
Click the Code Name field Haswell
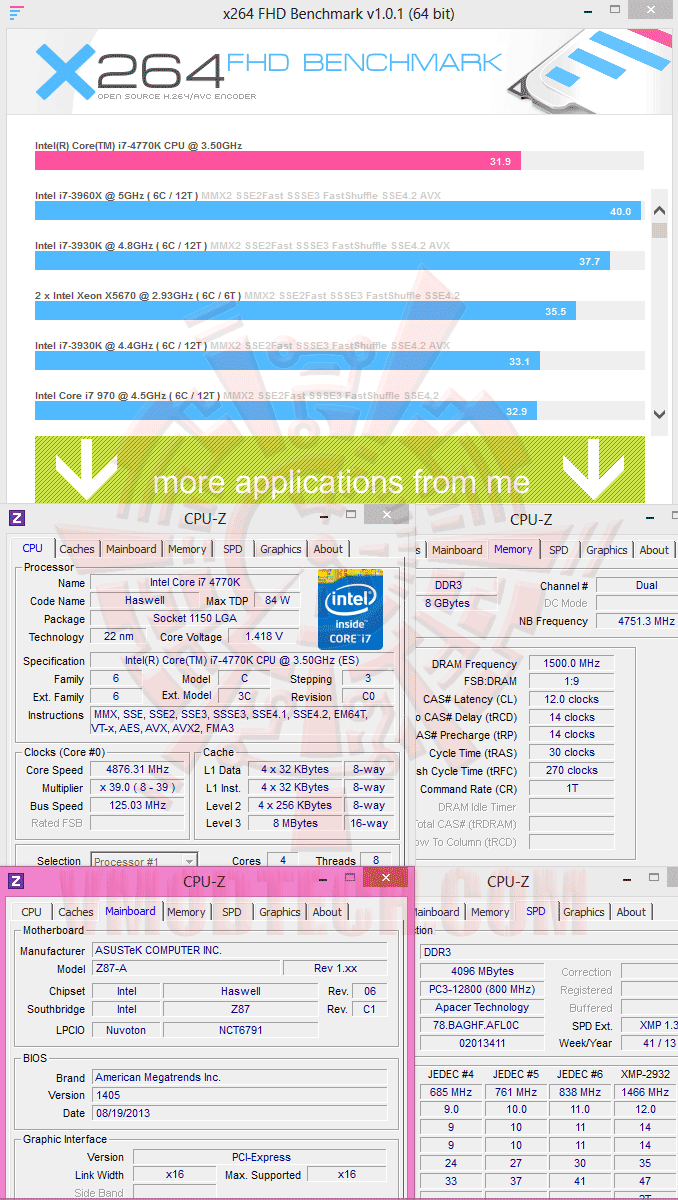click(x=145, y=600)
